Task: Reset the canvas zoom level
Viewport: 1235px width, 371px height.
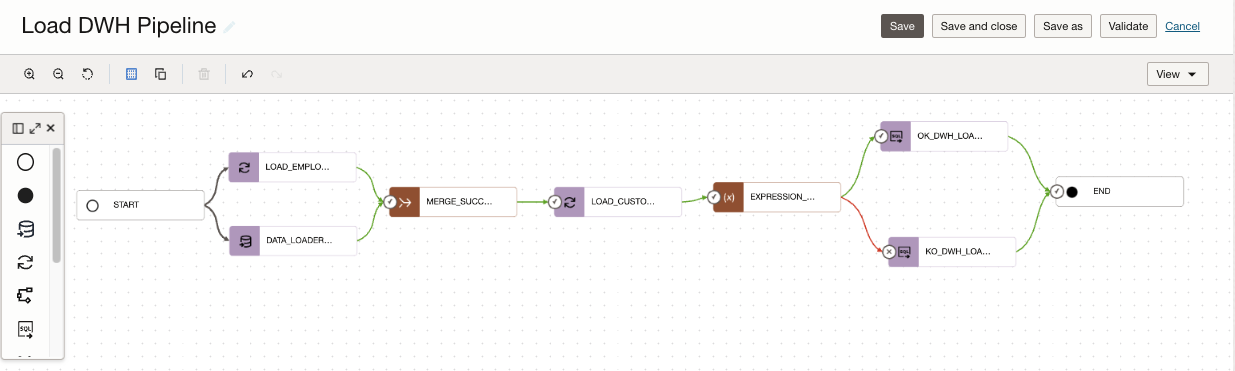Action: 88,74
